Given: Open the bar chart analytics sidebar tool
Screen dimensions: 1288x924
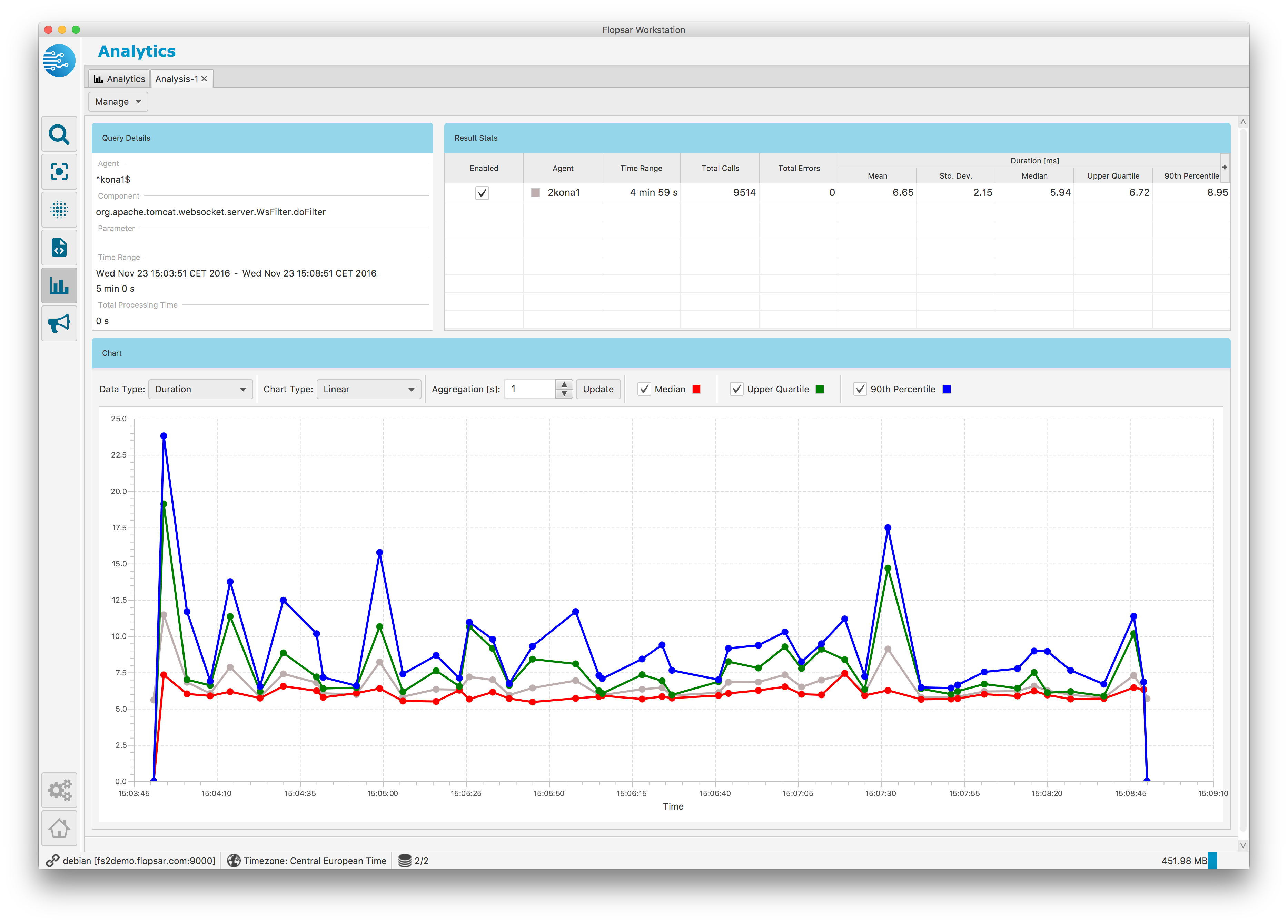Looking at the screenshot, I should click(x=59, y=285).
